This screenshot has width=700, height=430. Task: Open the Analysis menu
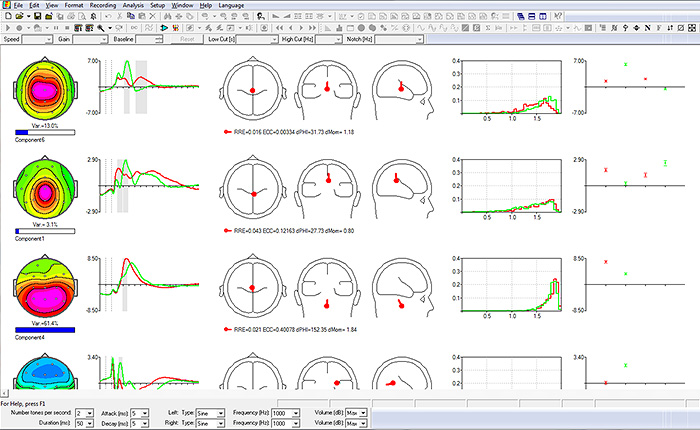[x=133, y=5]
